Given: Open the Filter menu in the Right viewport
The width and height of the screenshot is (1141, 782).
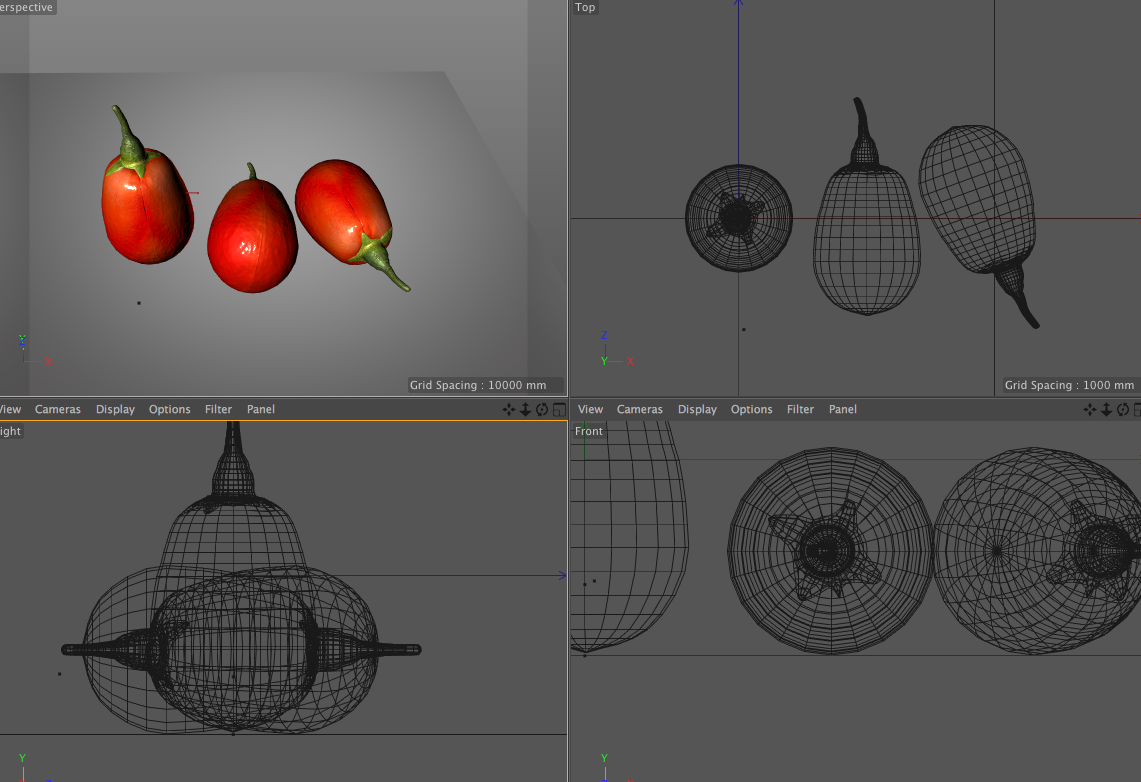Looking at the screenshot, I should tap(218, 409).
